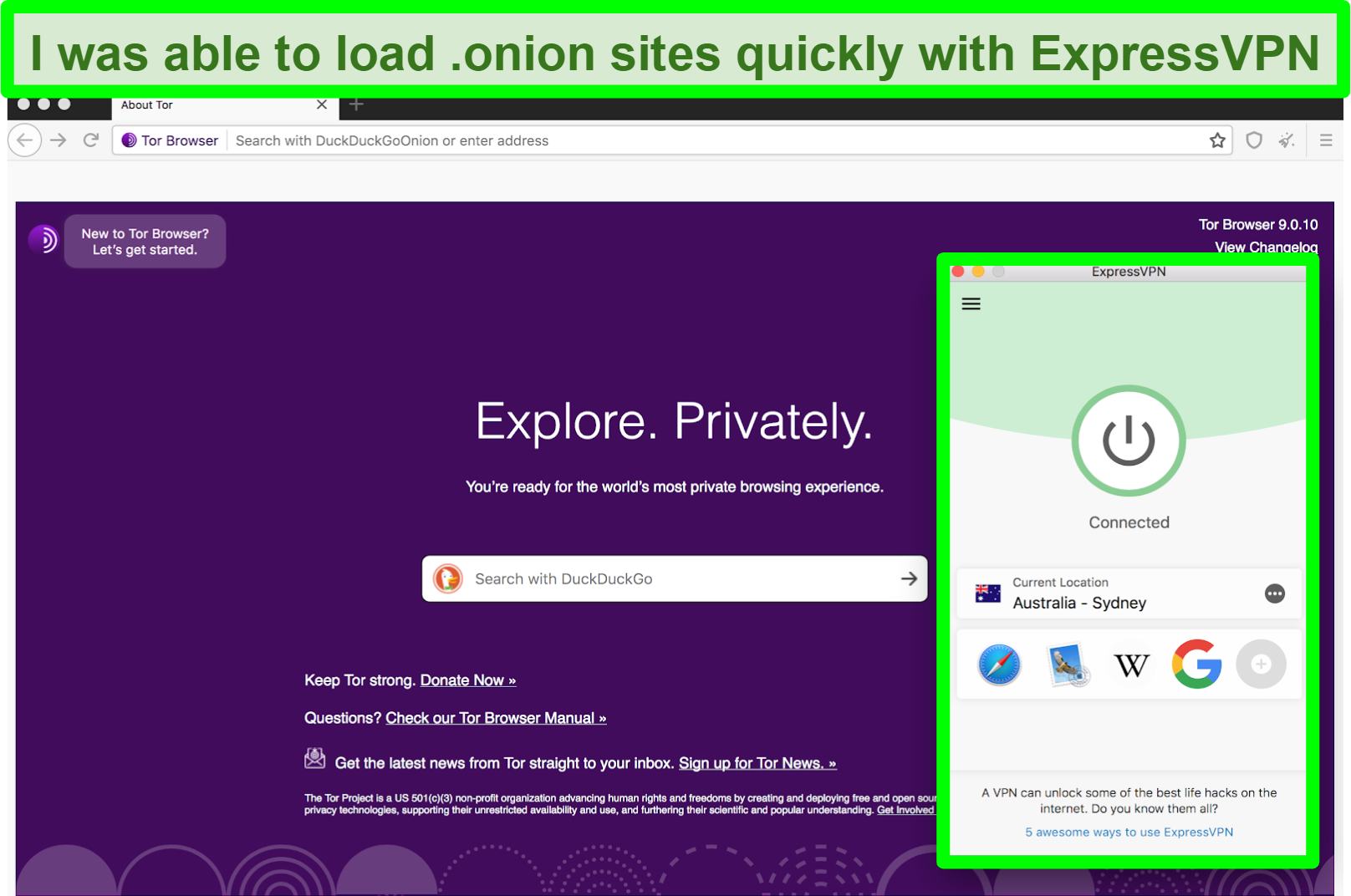Click the Explore. Privately. heading

(x=674, y=422)
